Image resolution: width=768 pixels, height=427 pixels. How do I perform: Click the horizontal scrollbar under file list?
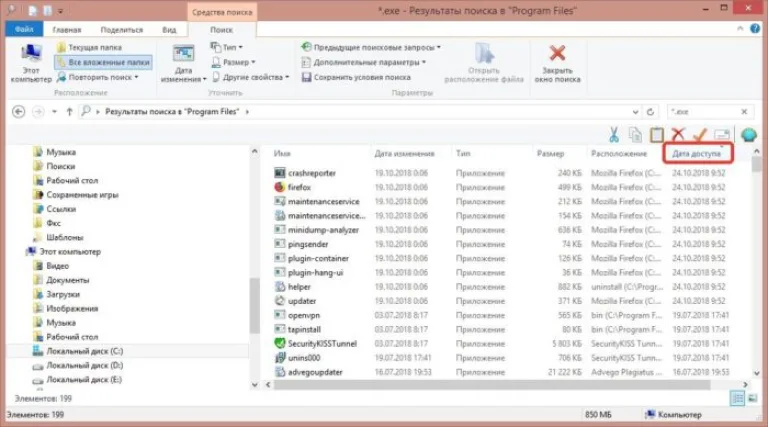tap(492, 385)
